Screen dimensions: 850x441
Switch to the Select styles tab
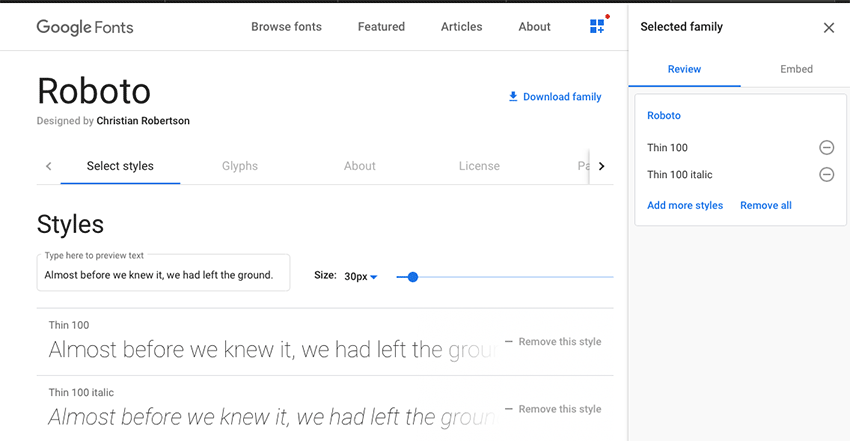120,166
